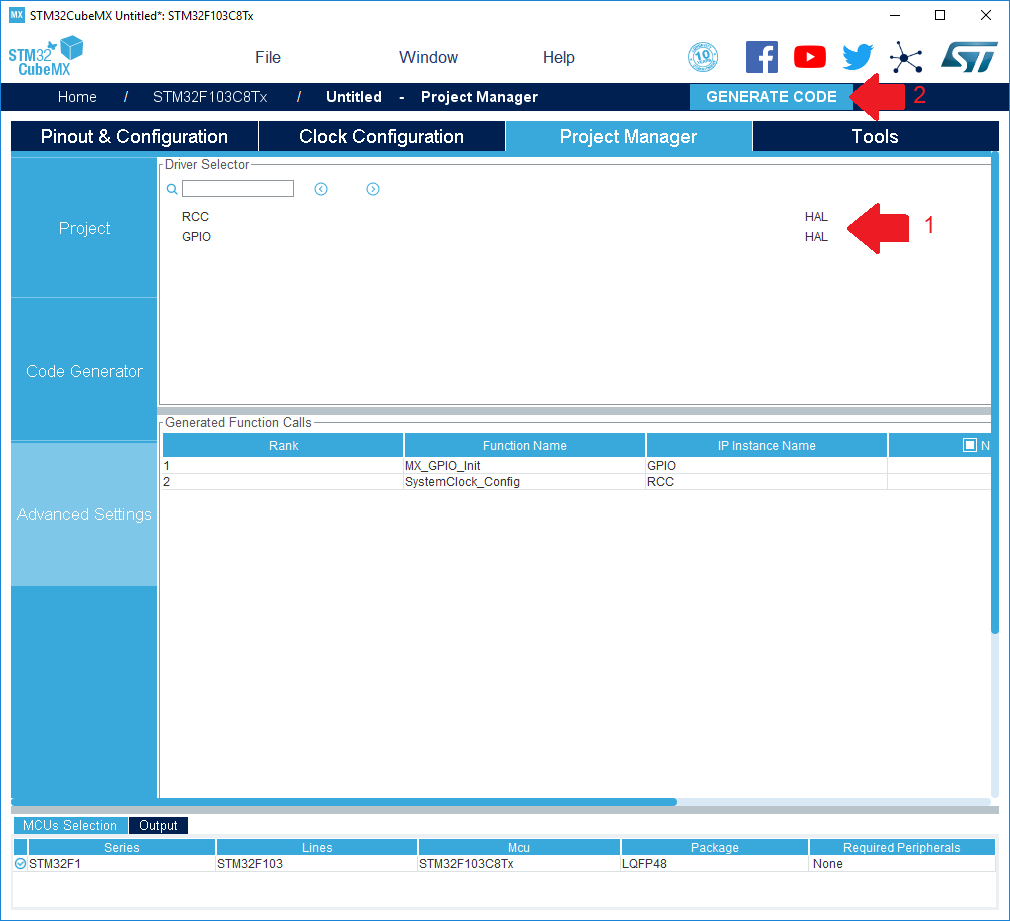The image size is (1010, 921).
Task: Switch to Pinout & Configuration tab
Action: click(135, 137)
